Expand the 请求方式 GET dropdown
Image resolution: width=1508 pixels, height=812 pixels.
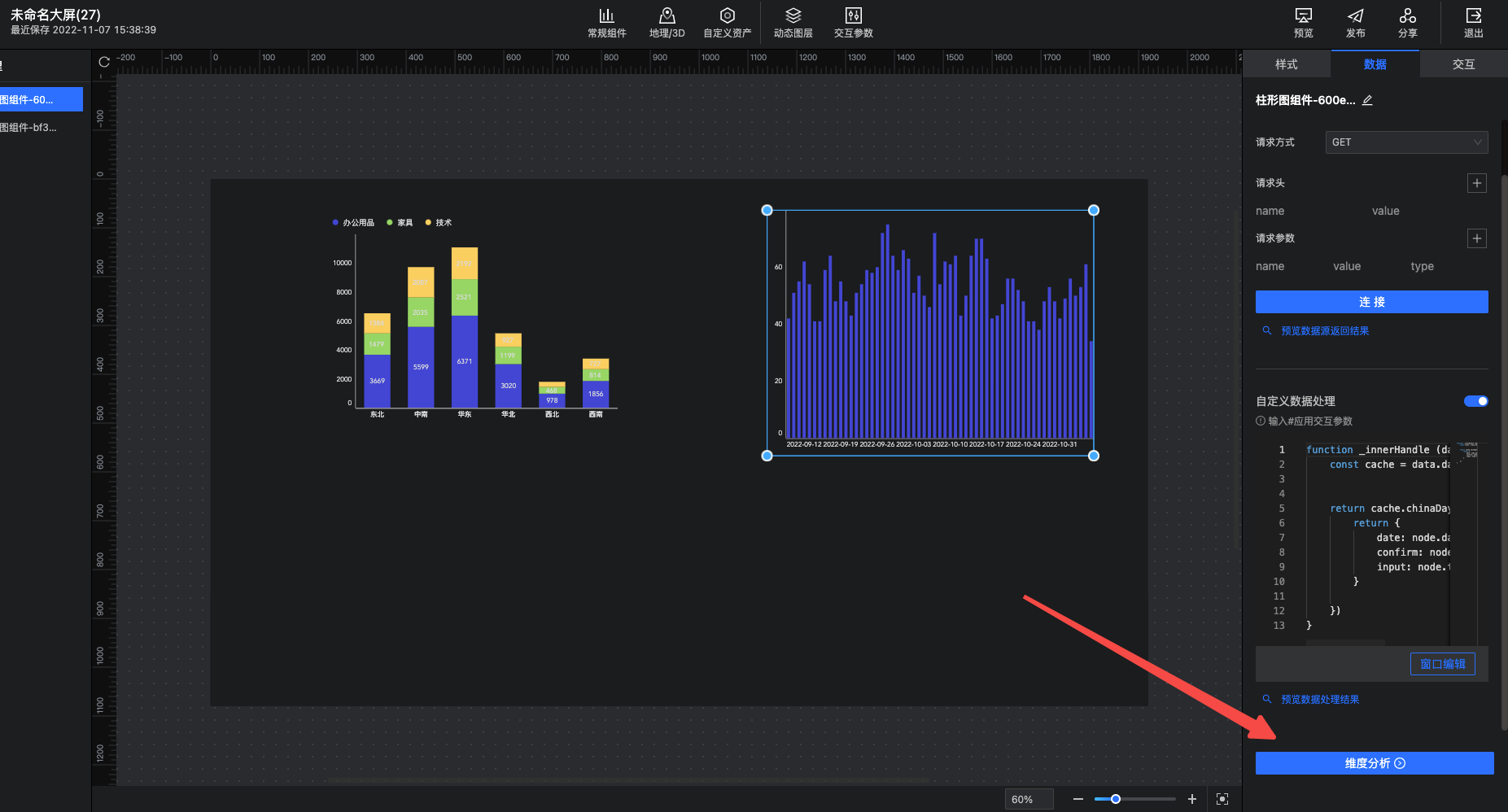(x=1405, y=142)
